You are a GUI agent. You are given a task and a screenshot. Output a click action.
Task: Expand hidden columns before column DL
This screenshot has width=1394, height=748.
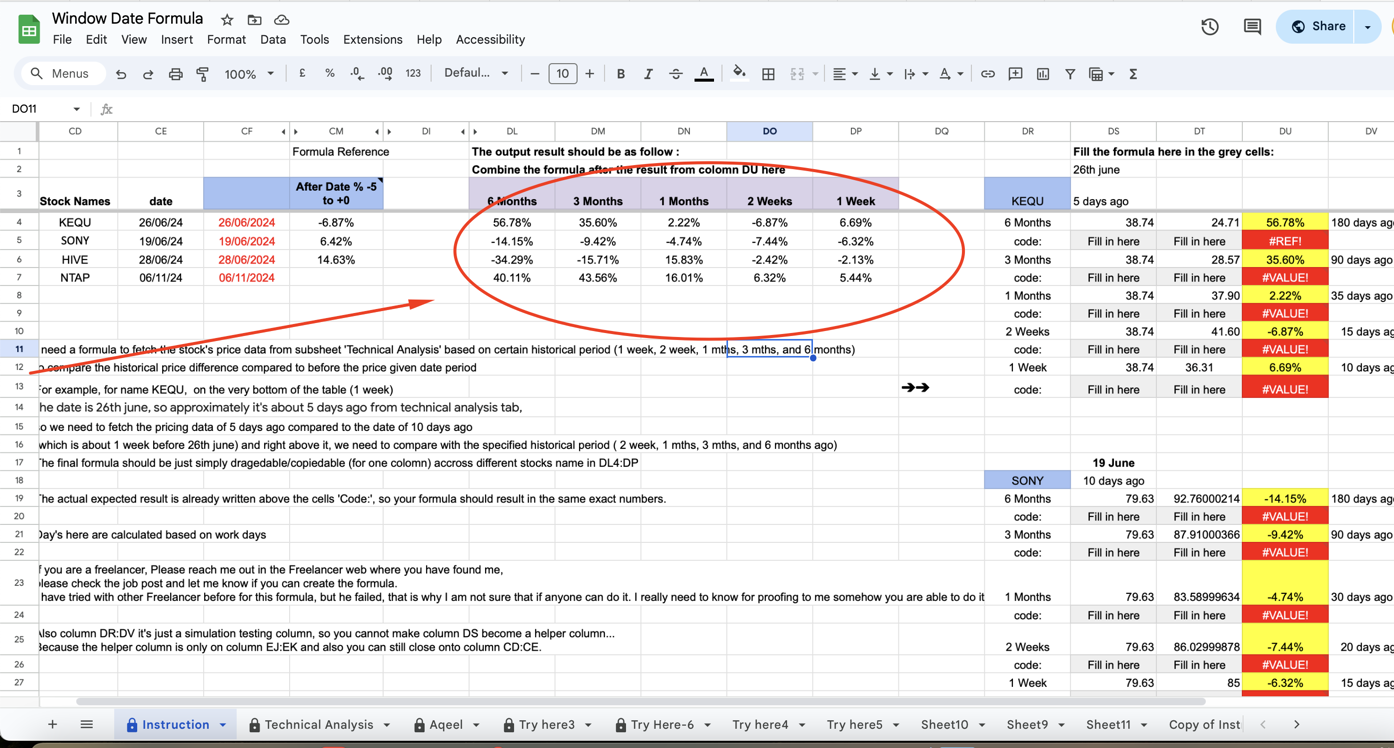475,131
